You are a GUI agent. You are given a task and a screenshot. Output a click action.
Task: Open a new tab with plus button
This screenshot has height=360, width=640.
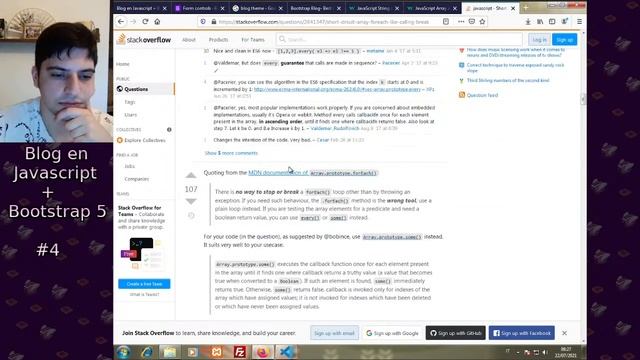tap(526, 8)
